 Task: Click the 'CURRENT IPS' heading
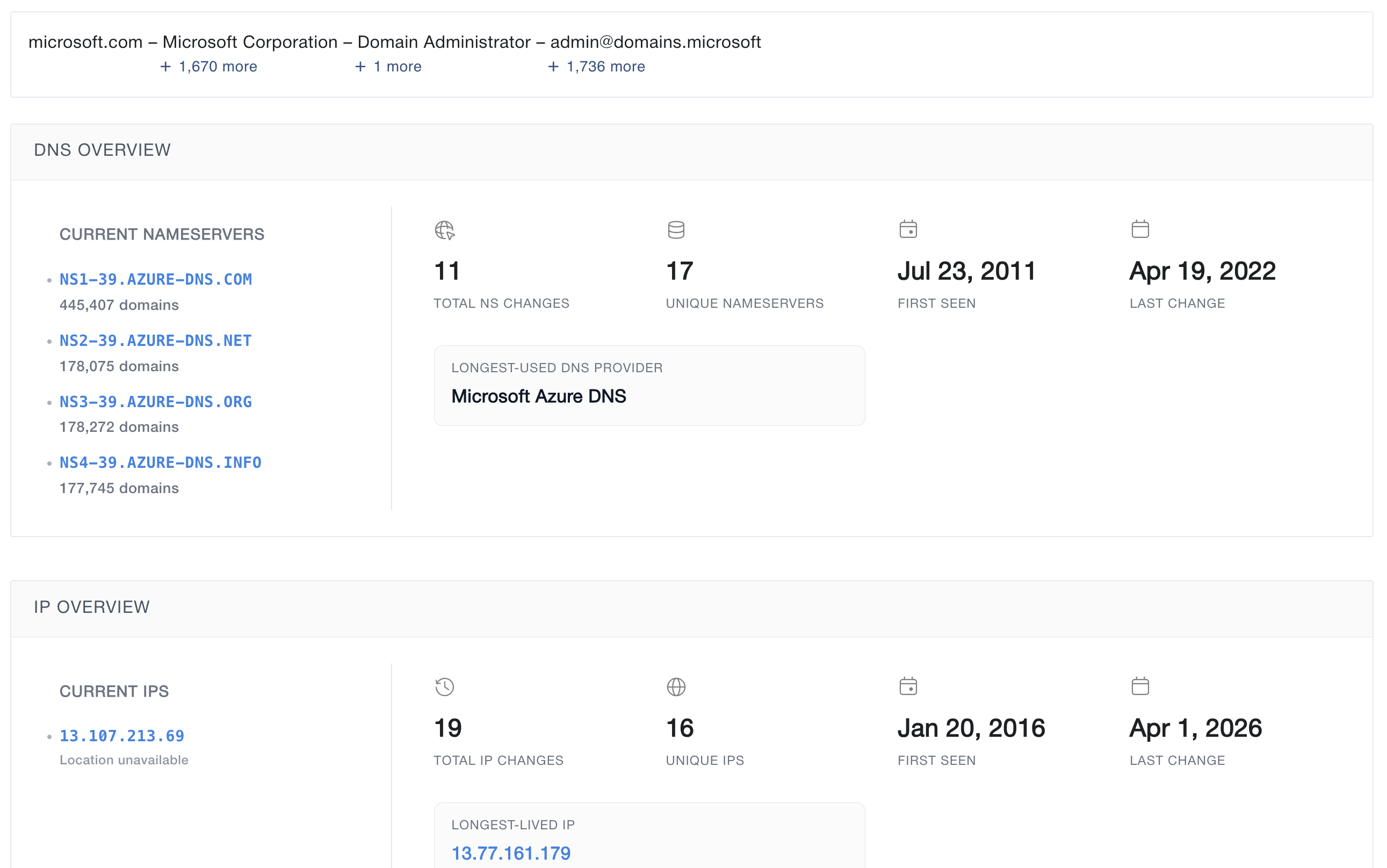[x=114, y=691]
